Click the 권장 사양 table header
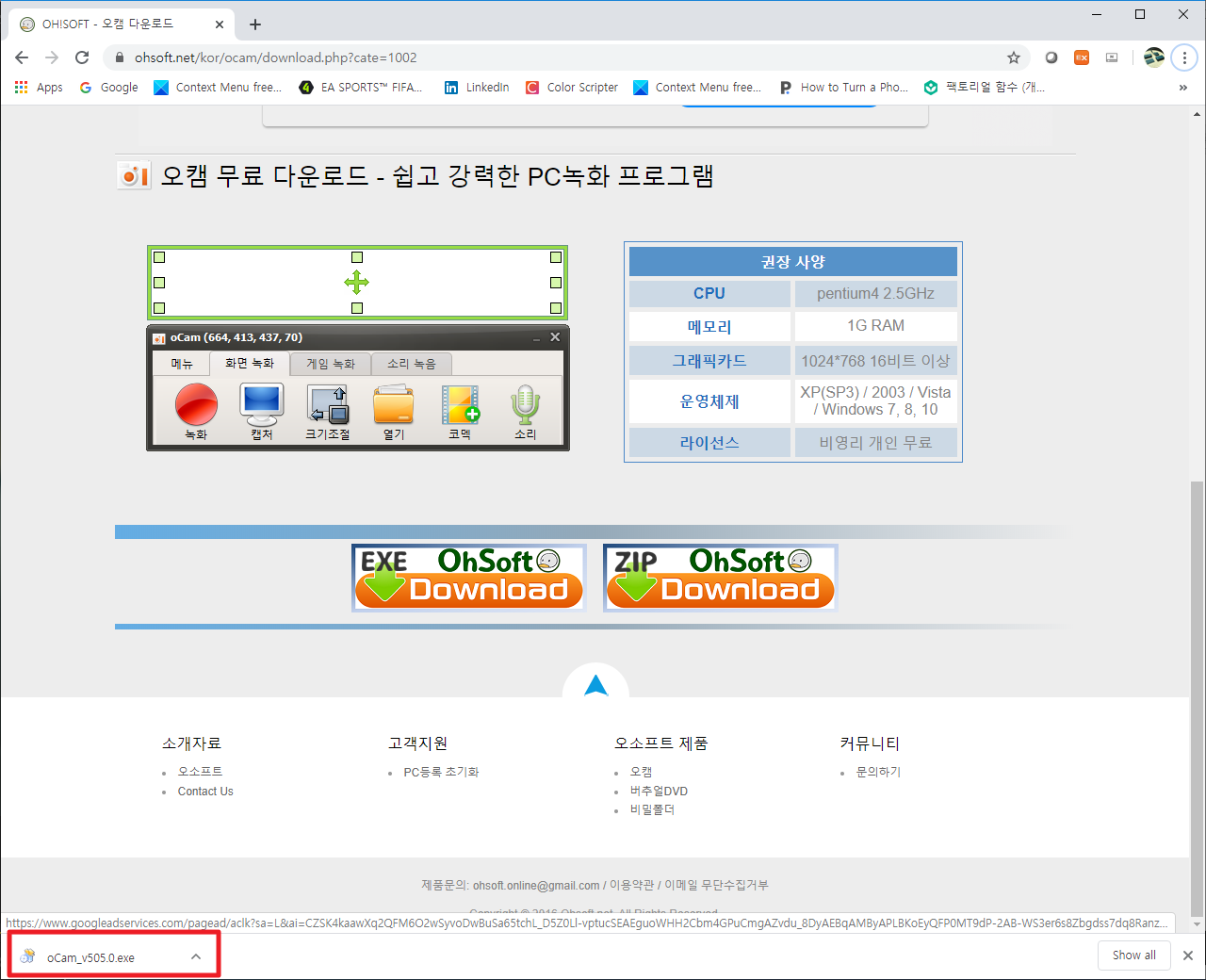Viewport: 1206px width, 980px height. tap(793, 262)
